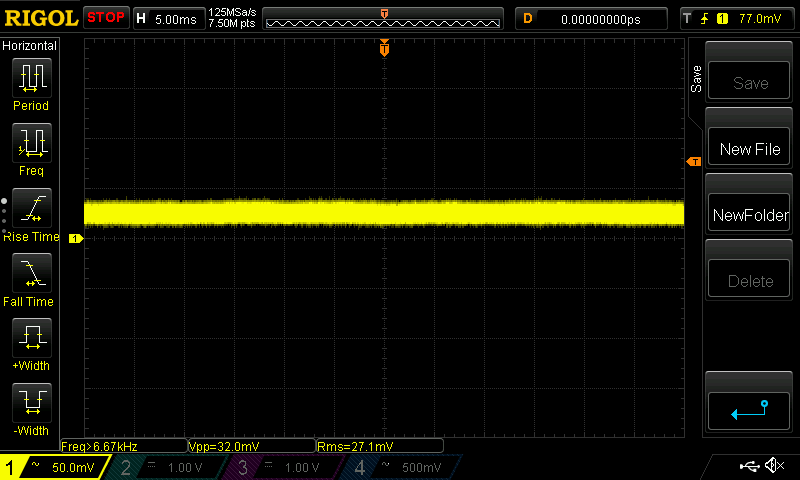Click the trigger source channel 1 badge
Image resolution: width=800 pixels, height=480 pixels.
pyautogui.click(x=722, y=19)
